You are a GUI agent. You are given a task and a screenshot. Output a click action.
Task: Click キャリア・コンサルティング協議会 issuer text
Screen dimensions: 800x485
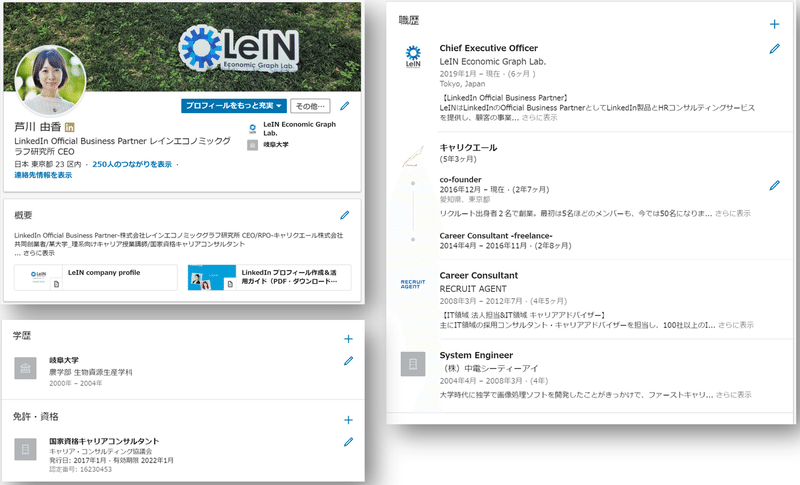[x=101, y=451]
